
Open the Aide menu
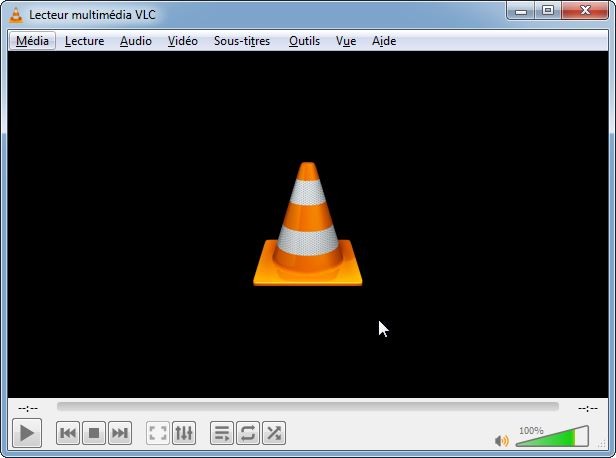(384, 41)
